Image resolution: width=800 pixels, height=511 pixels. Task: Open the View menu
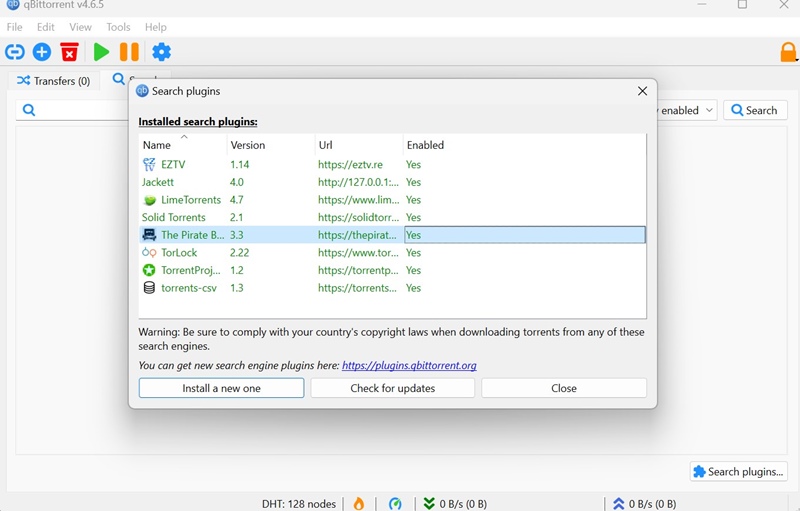pyautogui.click(x=80, y=27)
